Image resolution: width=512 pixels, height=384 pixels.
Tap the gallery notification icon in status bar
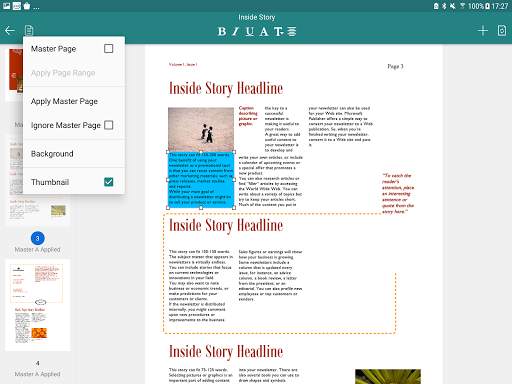(x=6, y=6)
